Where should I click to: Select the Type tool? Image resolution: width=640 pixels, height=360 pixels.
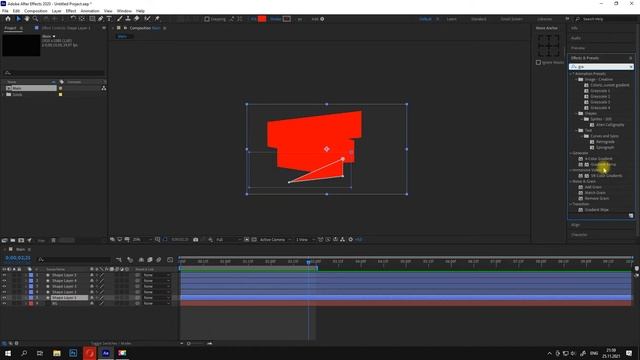109,19
